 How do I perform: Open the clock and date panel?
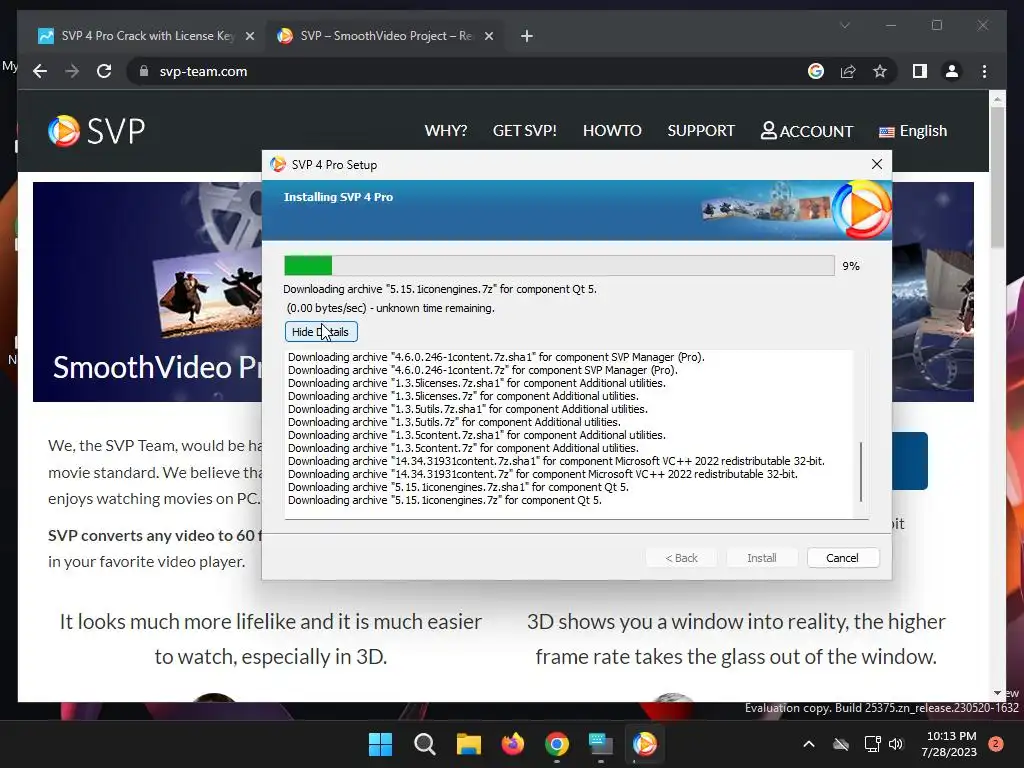pyautogui.click(x=949, y=744)
